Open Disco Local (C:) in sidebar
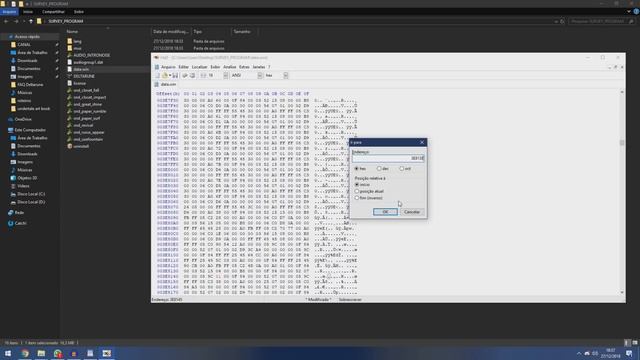This screenshot has width=640, height=360. pos(31,194)
